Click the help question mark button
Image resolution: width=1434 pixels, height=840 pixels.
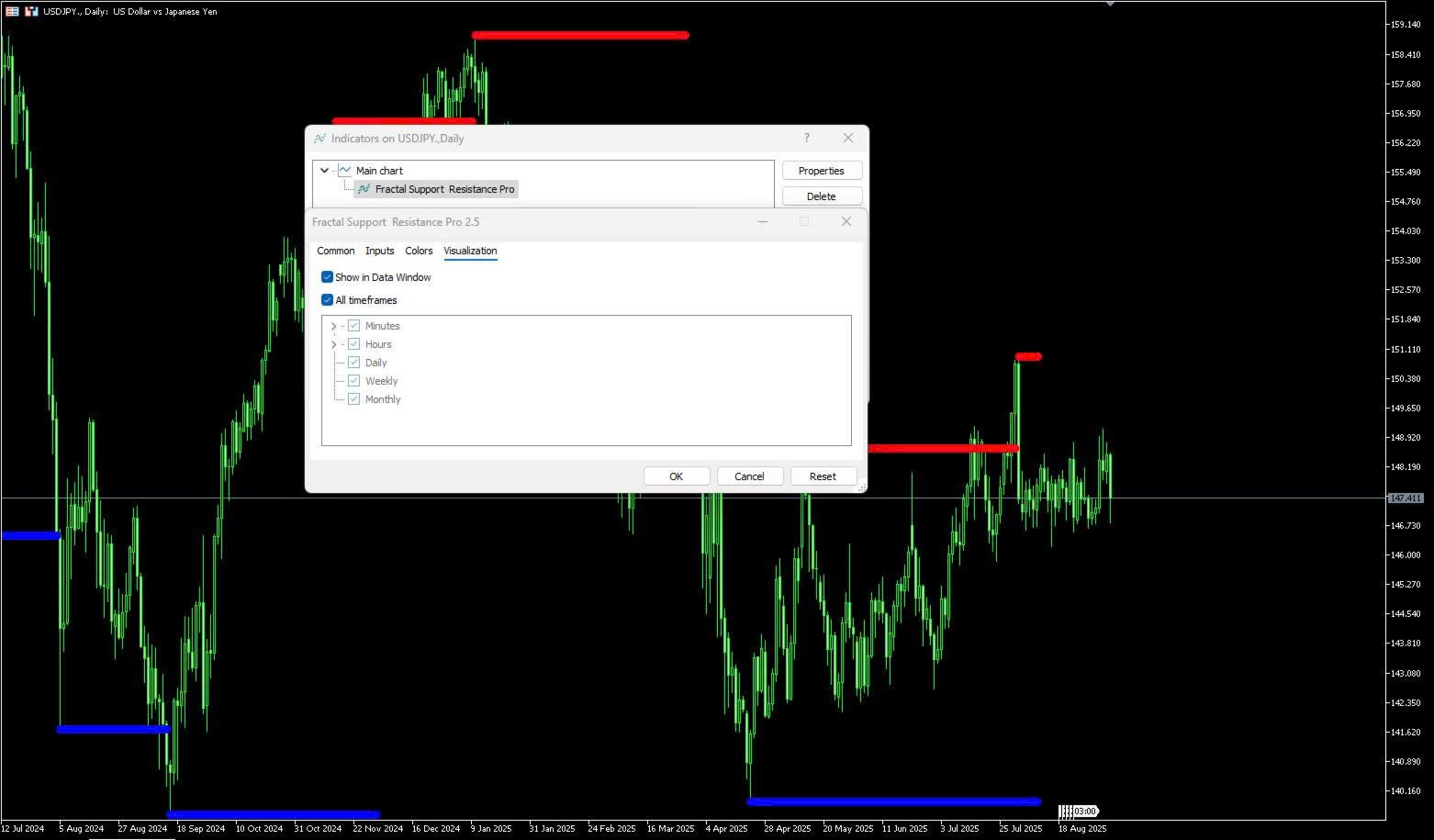point(807,138)
